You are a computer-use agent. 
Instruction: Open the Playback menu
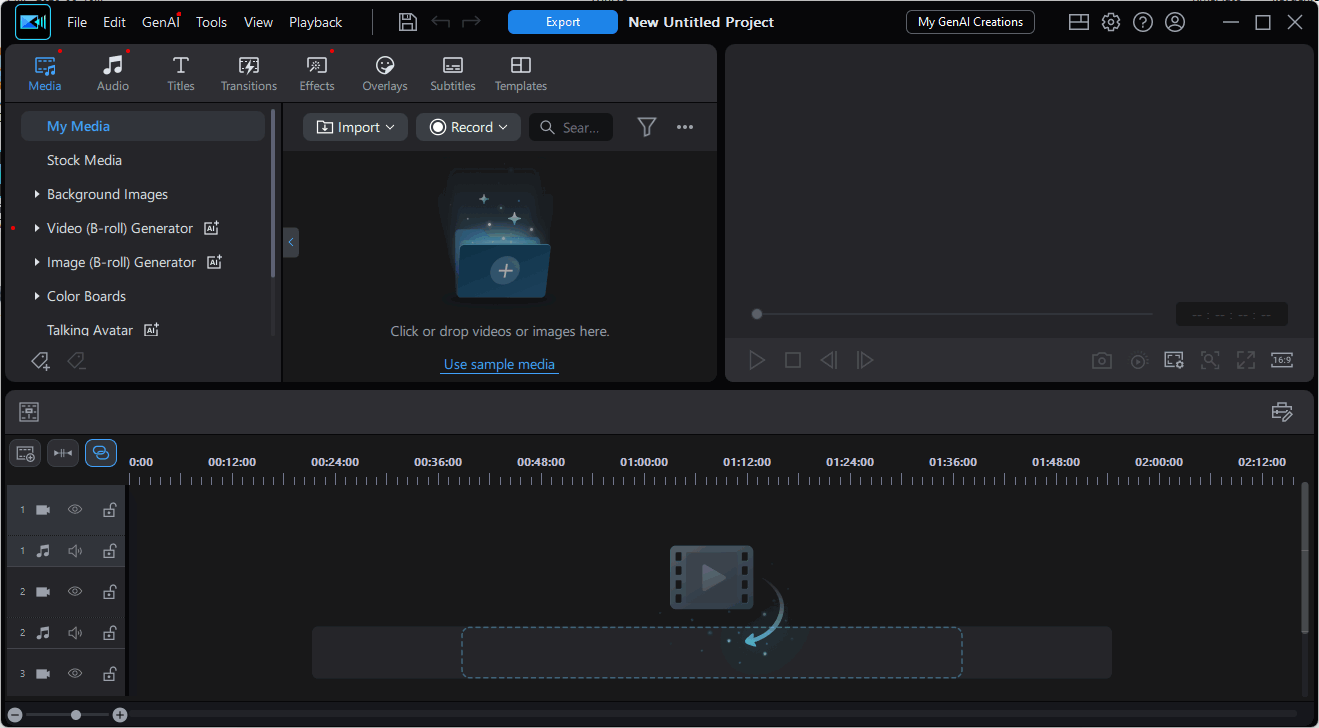[x=315, y=22]
